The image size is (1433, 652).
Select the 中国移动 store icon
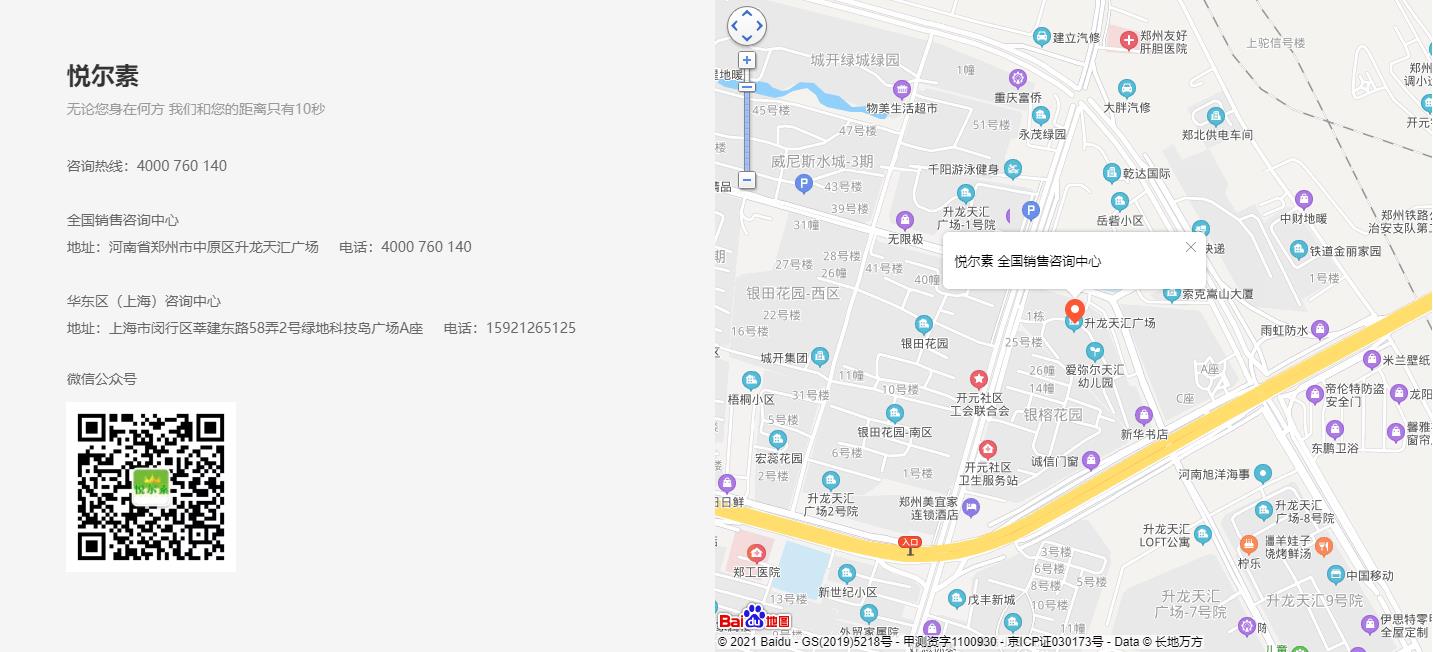pyautogui.click(x=1335, y=574)
